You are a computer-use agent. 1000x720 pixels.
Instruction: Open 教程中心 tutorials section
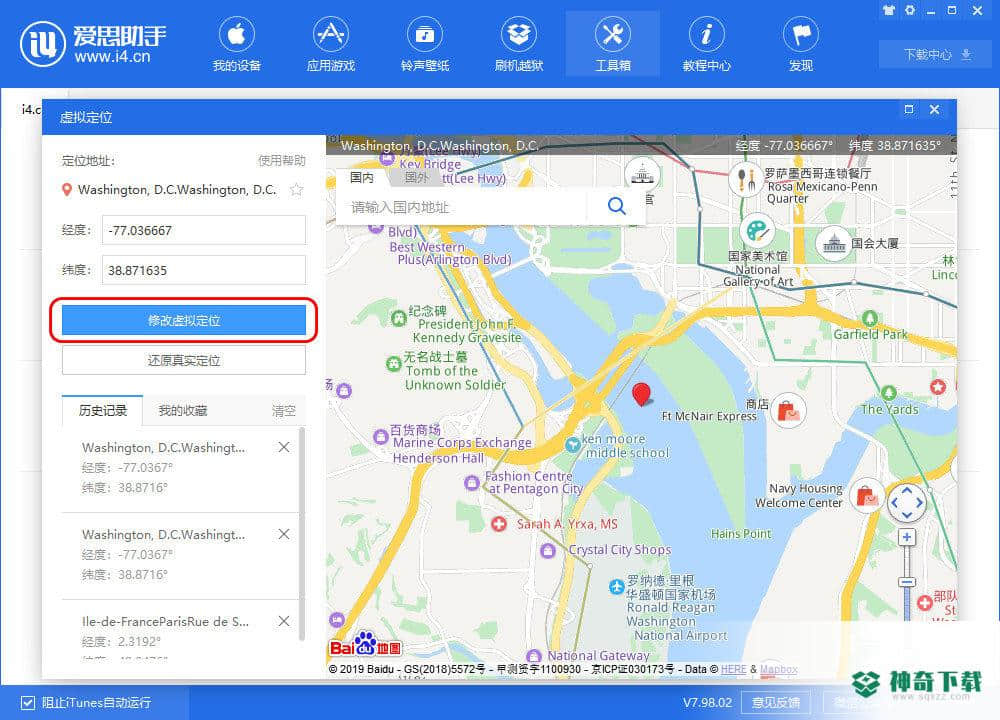tap(706, 44)
